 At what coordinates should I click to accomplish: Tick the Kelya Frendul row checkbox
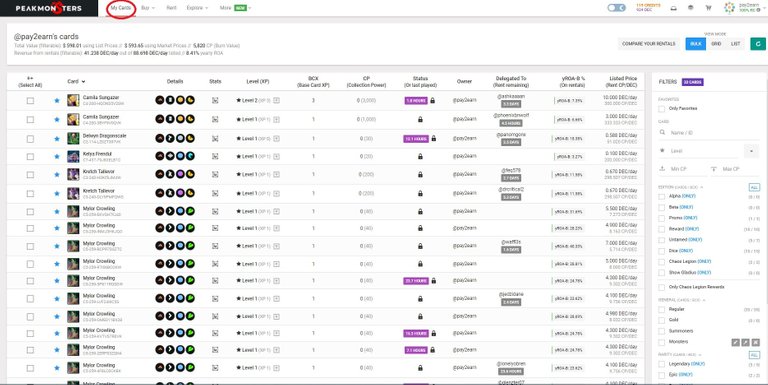30,157
